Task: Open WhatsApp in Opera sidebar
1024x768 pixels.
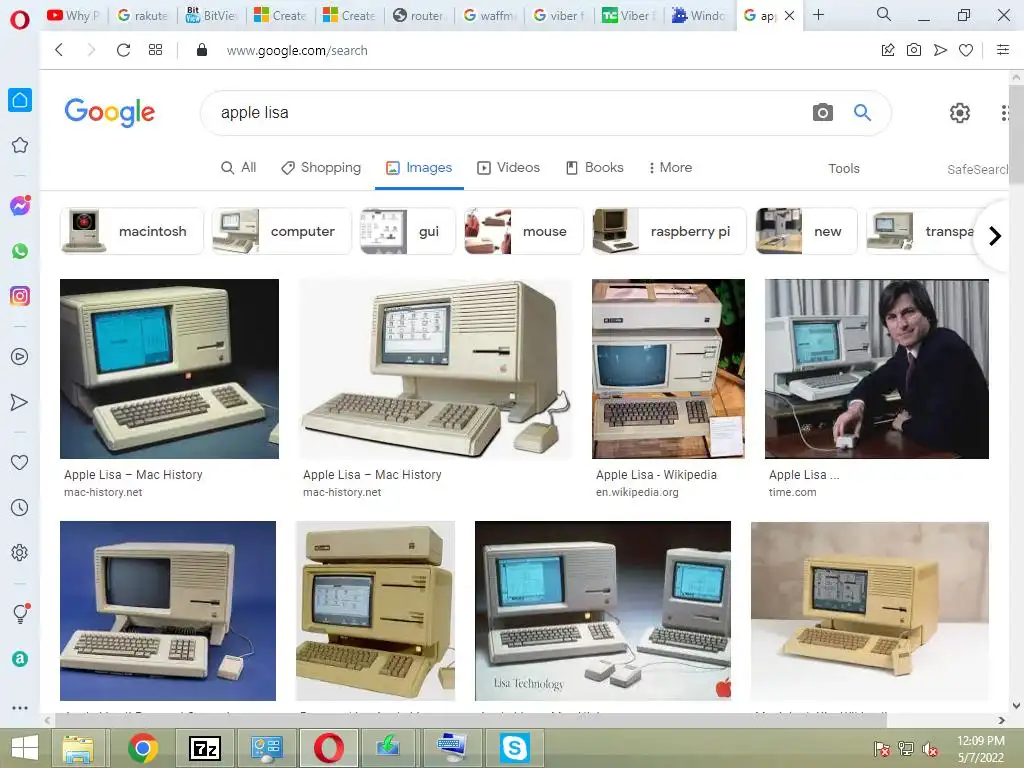Action: pyautogui.click(x=20, y=251)
